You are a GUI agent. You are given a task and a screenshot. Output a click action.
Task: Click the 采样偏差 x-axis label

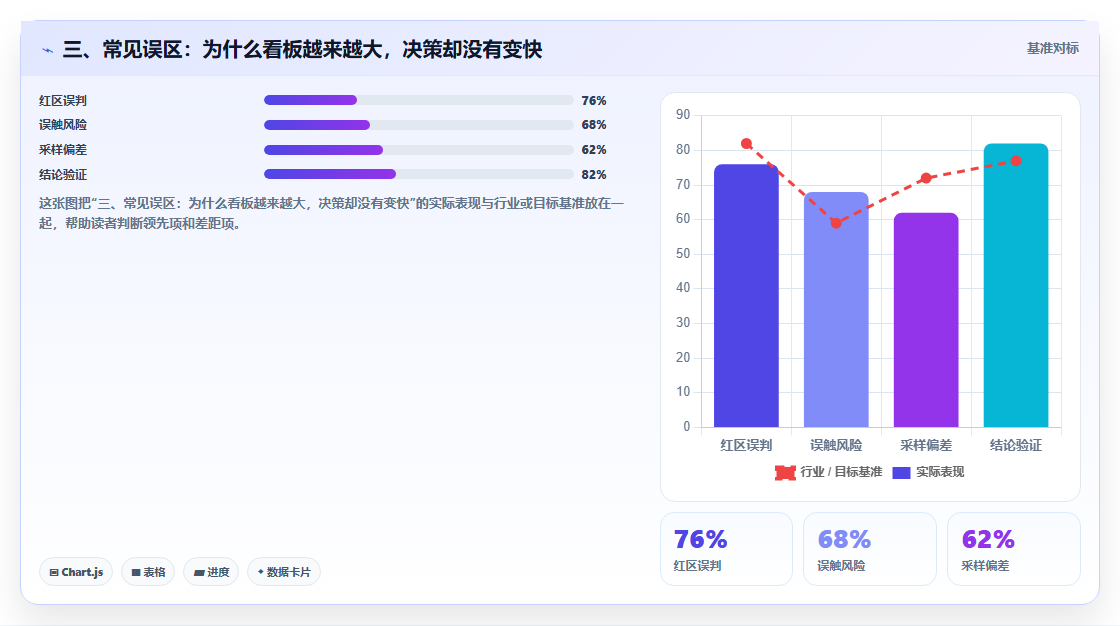[926, 446]
